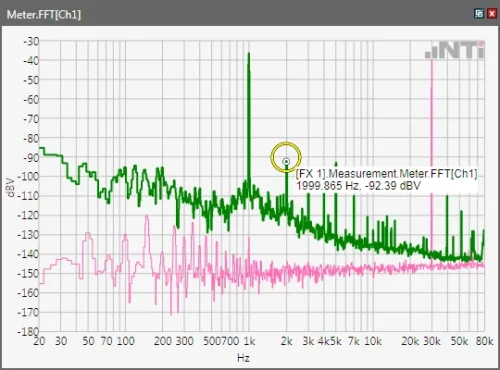Click the -120 tick on the dBV axis

pos(28,215)
